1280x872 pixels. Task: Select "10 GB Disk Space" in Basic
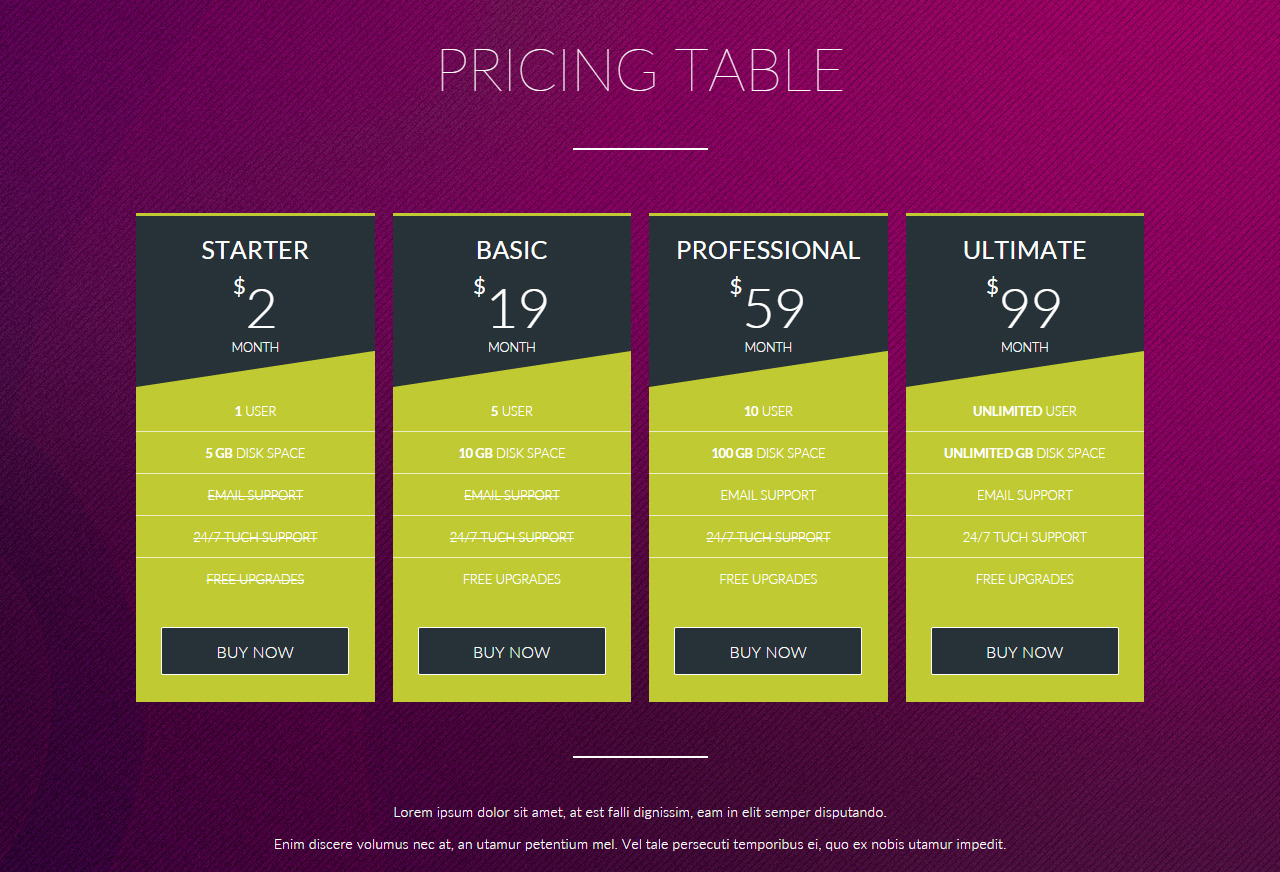click(512, 453)
